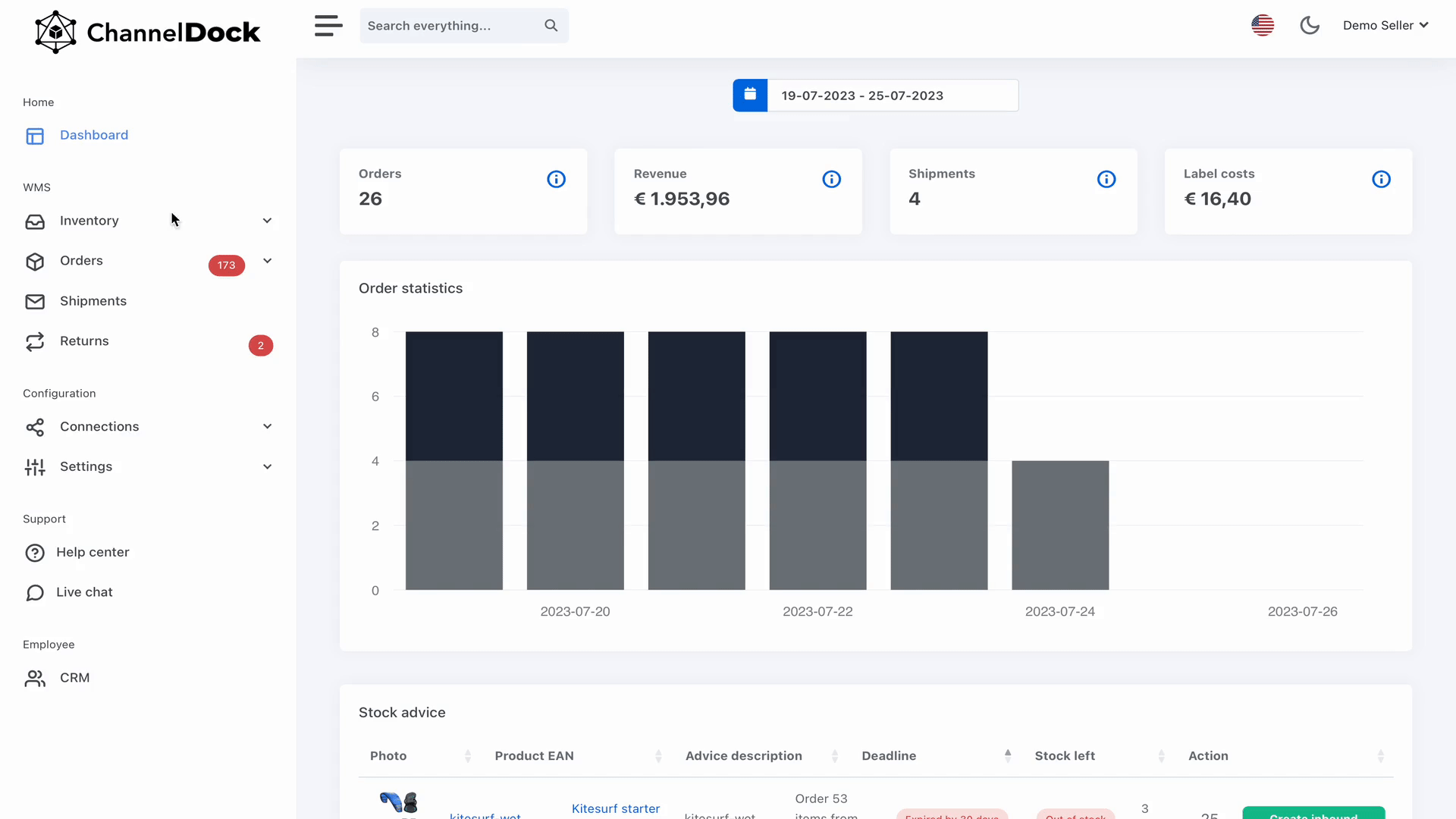Click the Help center question mark icon
Image resolution: width=1456 pixels, height=819 pixels.
(35, 553)
